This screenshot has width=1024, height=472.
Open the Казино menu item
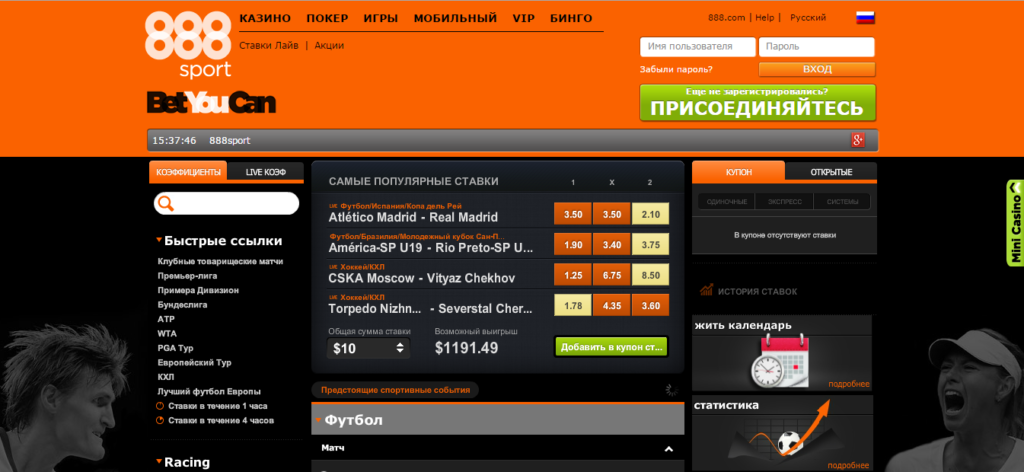(x=265, y=18)
